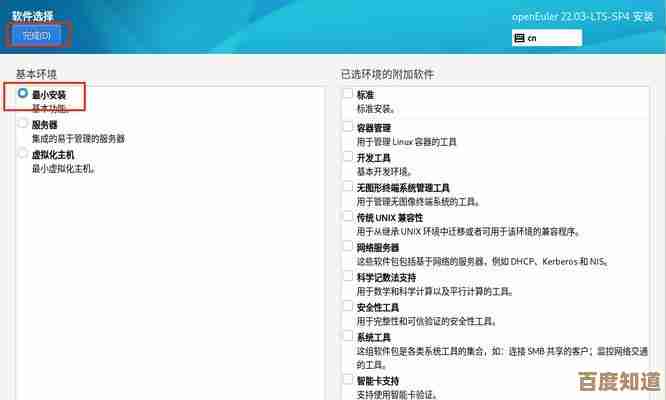Viewport: 666px width, 400px height.
Task: Enable 传统 UNIX 兼容性 checkbox
Action: (348, 217)
